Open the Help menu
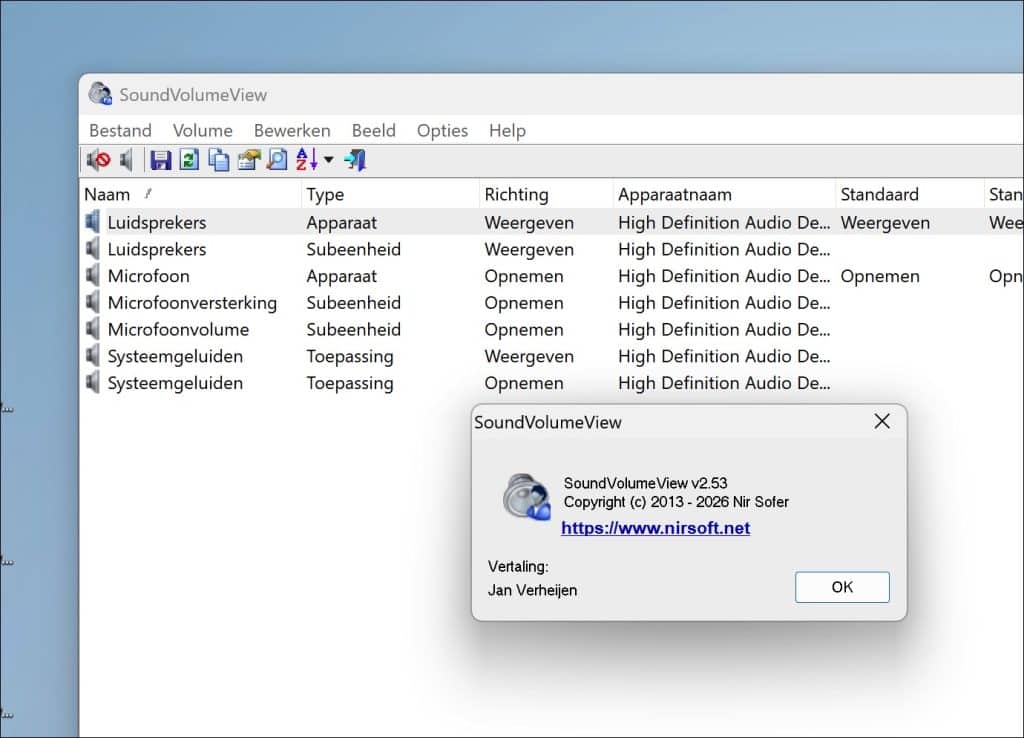 click(x=507, y=131)
